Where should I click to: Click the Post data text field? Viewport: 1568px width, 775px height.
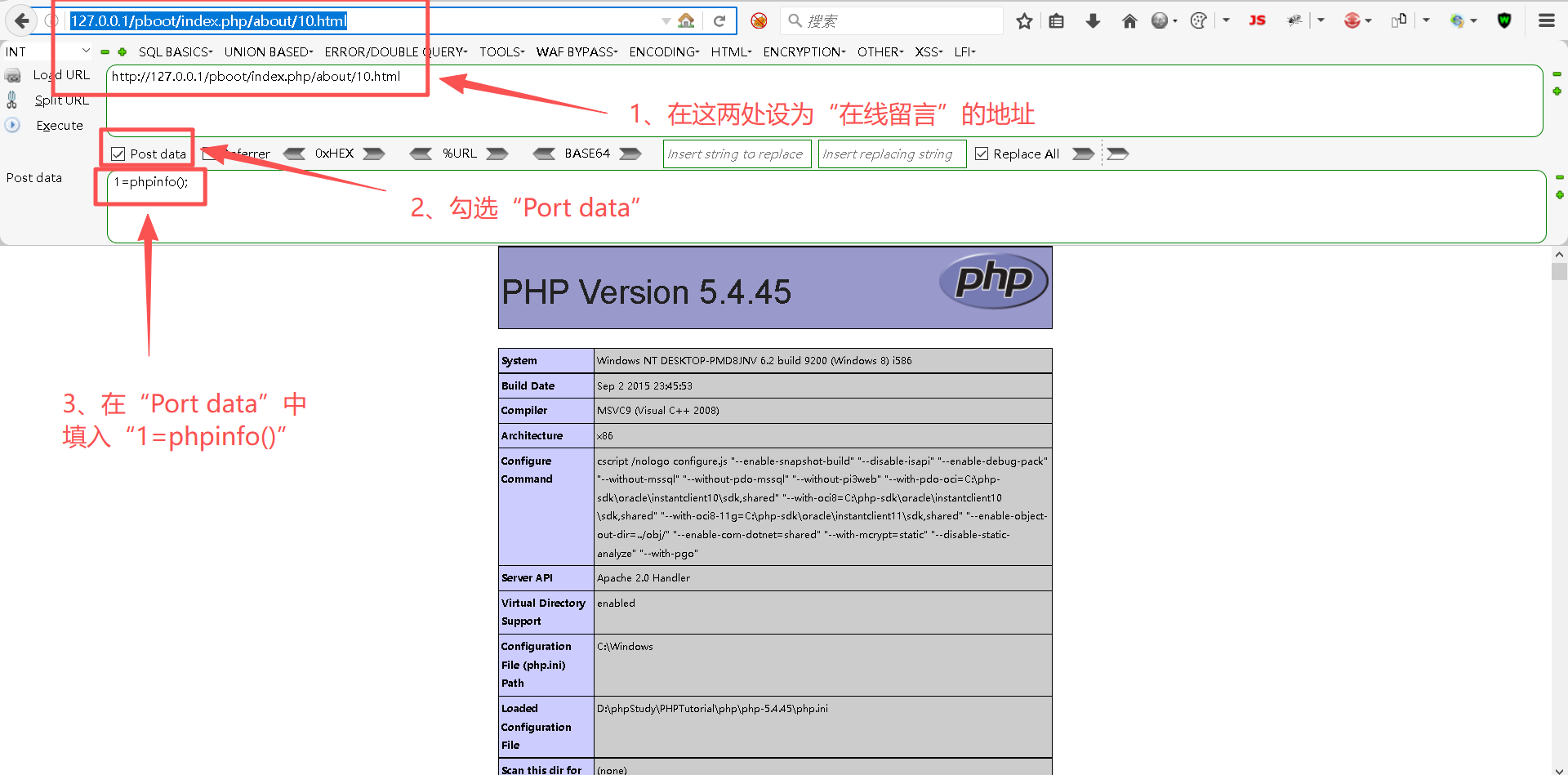click(826, 207)
